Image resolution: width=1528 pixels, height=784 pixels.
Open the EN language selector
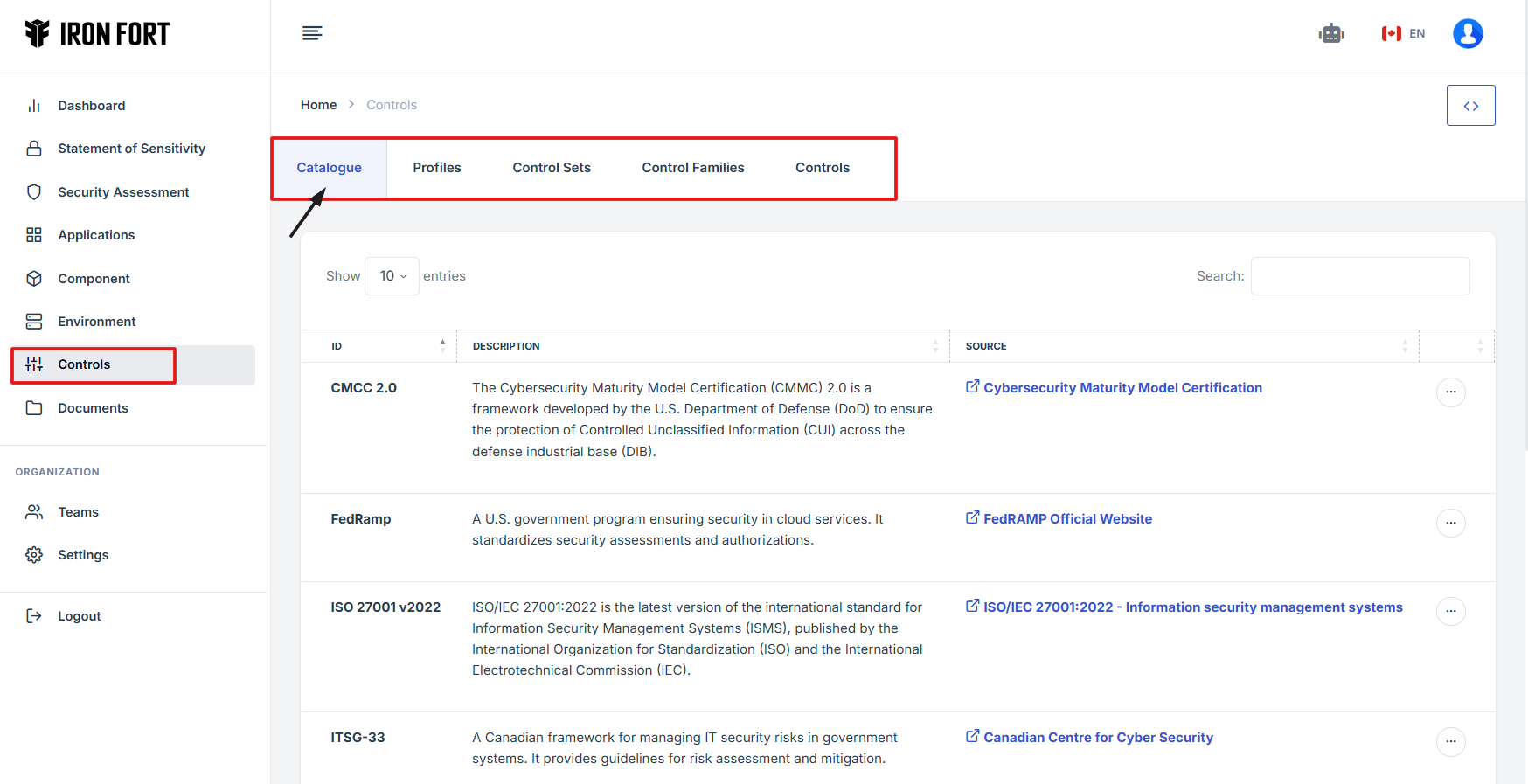pyautogui.click(x=1403, y=34)
